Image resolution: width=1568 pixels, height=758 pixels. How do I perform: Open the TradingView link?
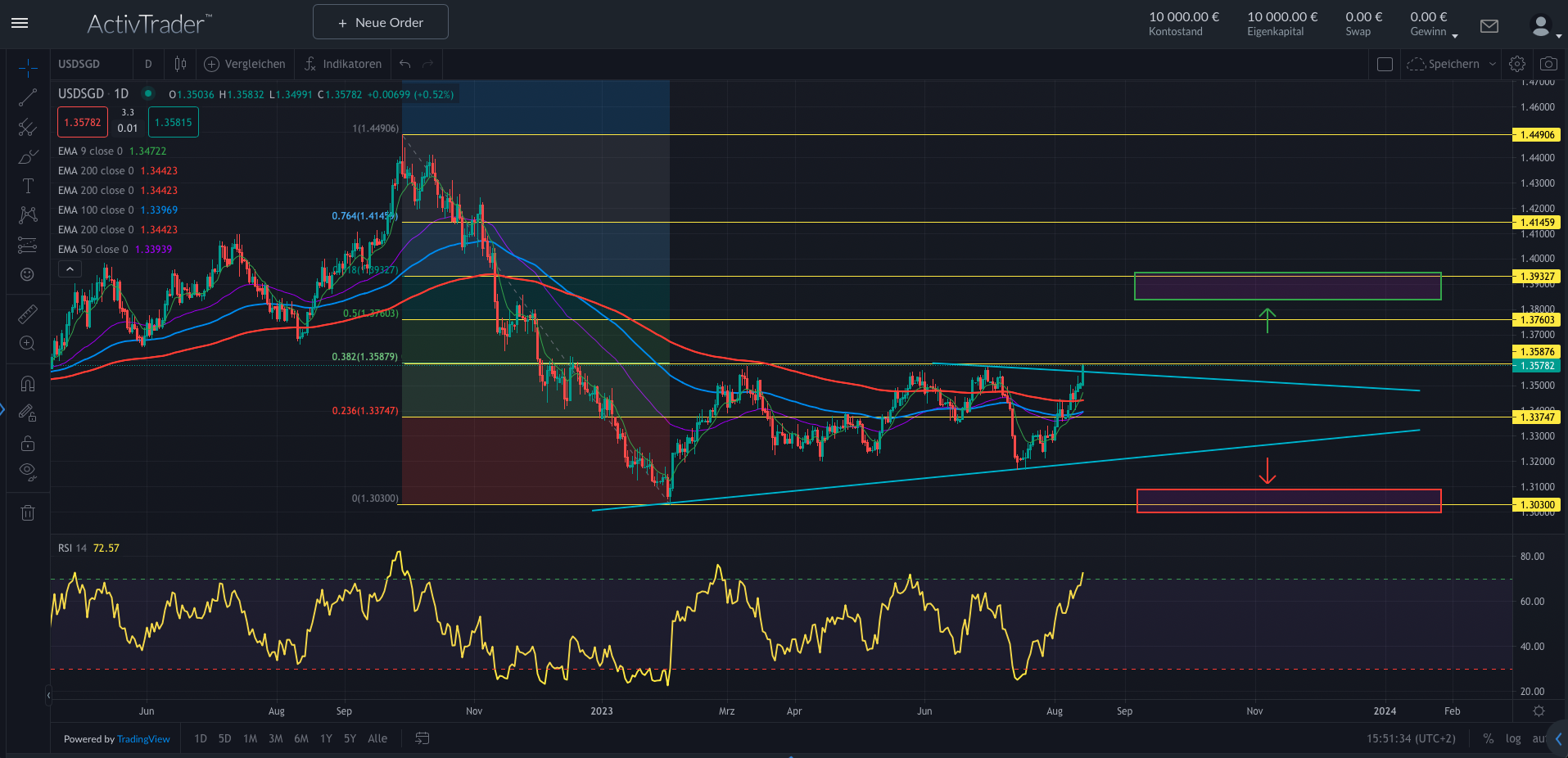tap(143, 739)
